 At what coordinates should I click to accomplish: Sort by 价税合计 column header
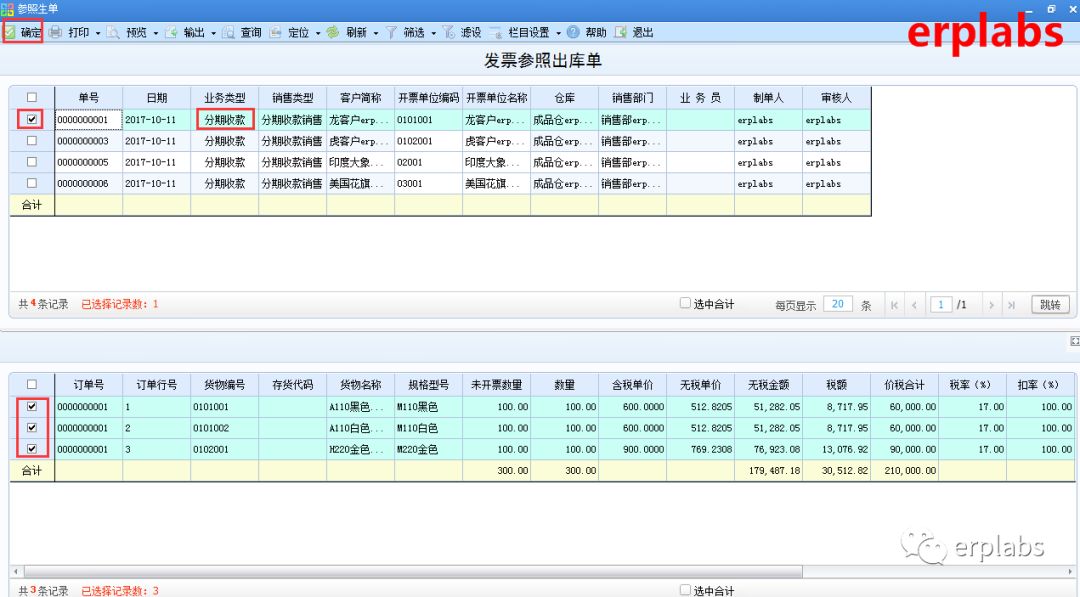coord(905,385)
